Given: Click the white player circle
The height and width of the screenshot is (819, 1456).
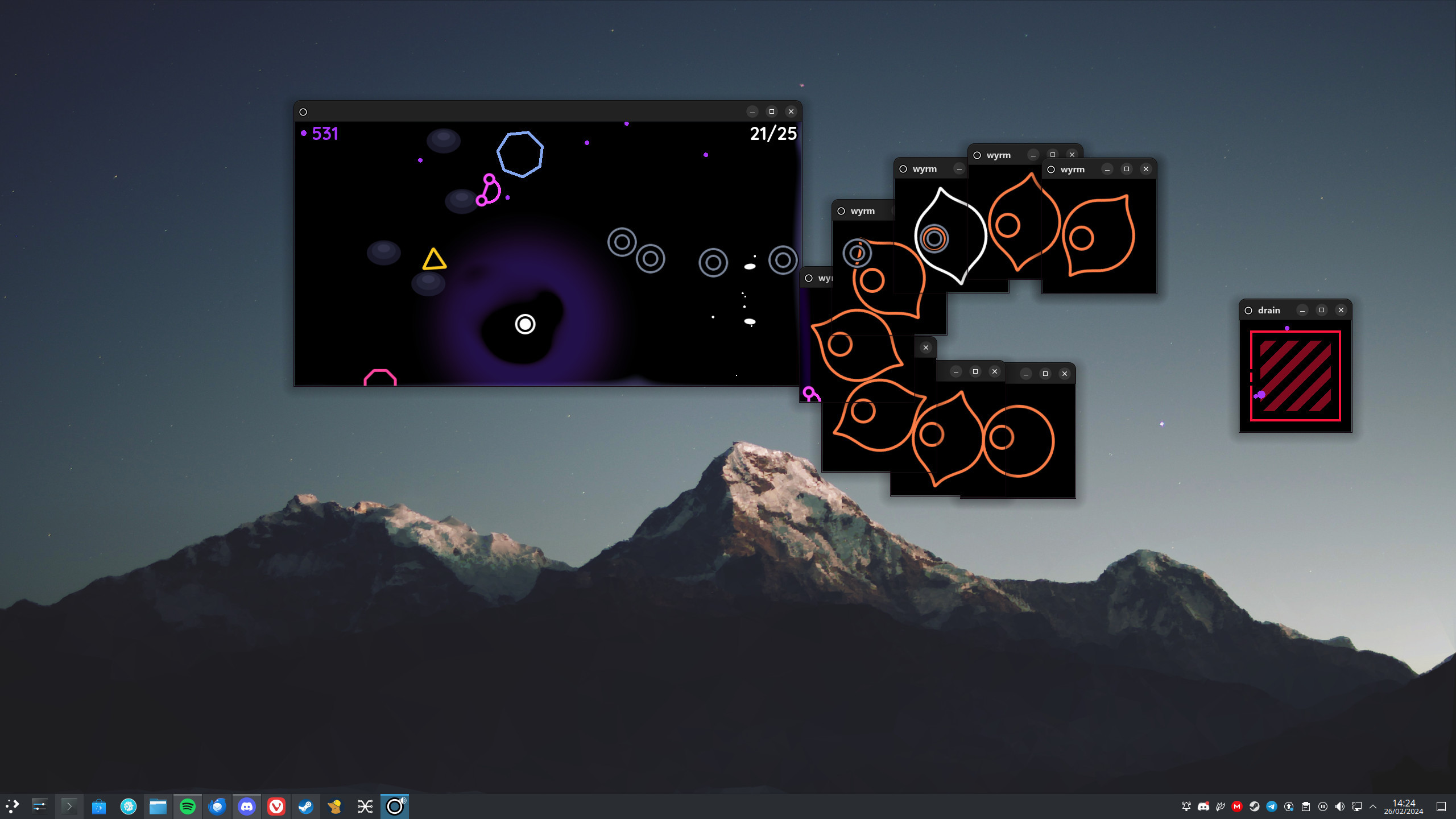Looking at the screenshot, I should (x=525, y=324).
